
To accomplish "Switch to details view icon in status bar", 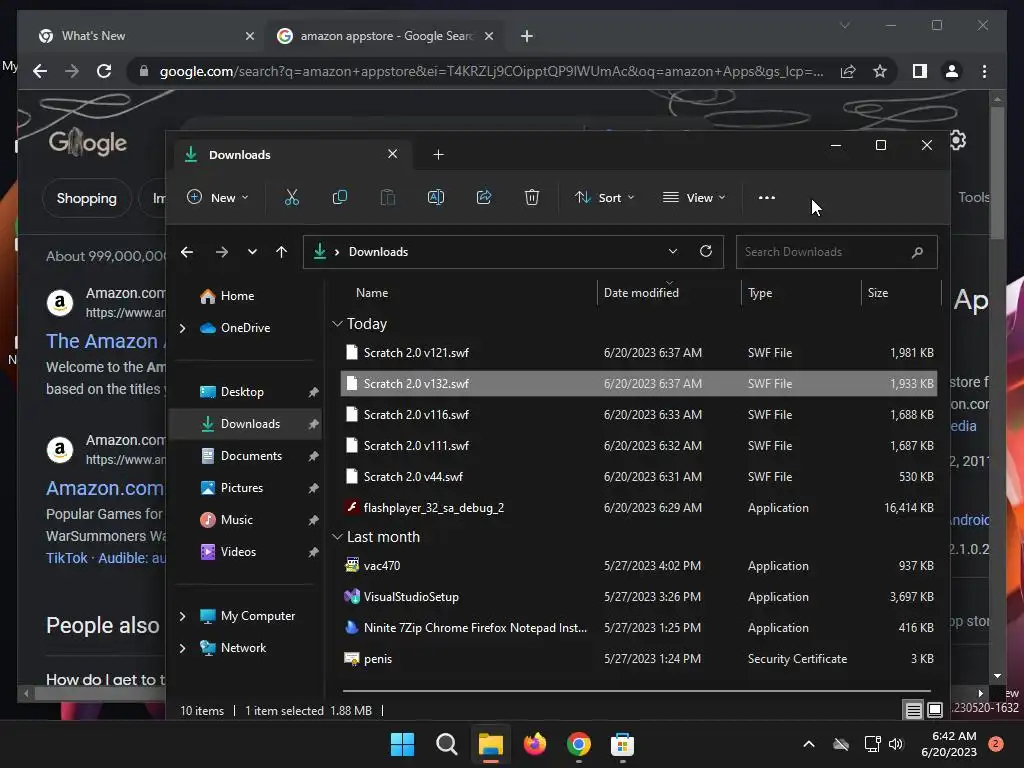I will (x=914, y=710).
